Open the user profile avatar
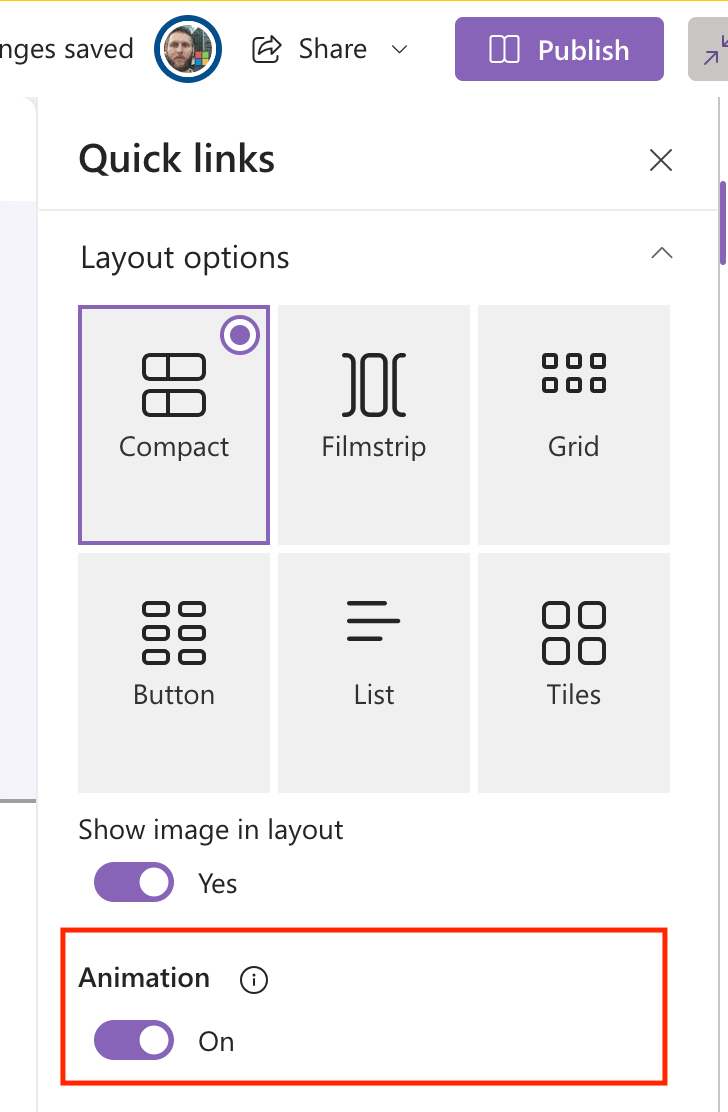The width and height of the screenshot is (728, 1112). click(188, 49)
